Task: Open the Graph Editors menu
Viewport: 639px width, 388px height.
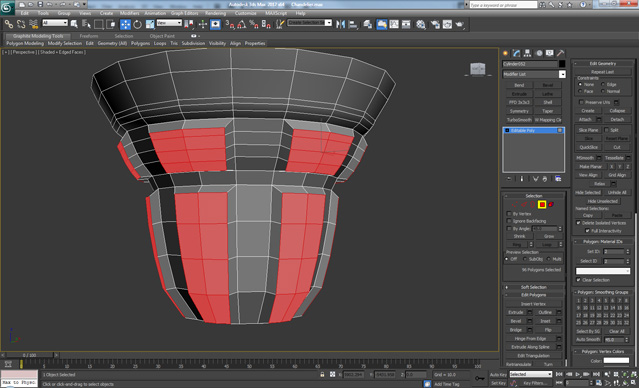Action: pyautogui.click(x=185, y=13)
